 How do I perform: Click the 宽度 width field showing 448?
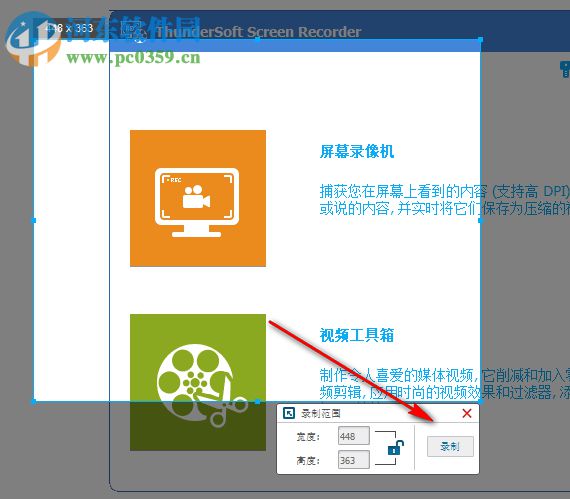pos(353,436)
